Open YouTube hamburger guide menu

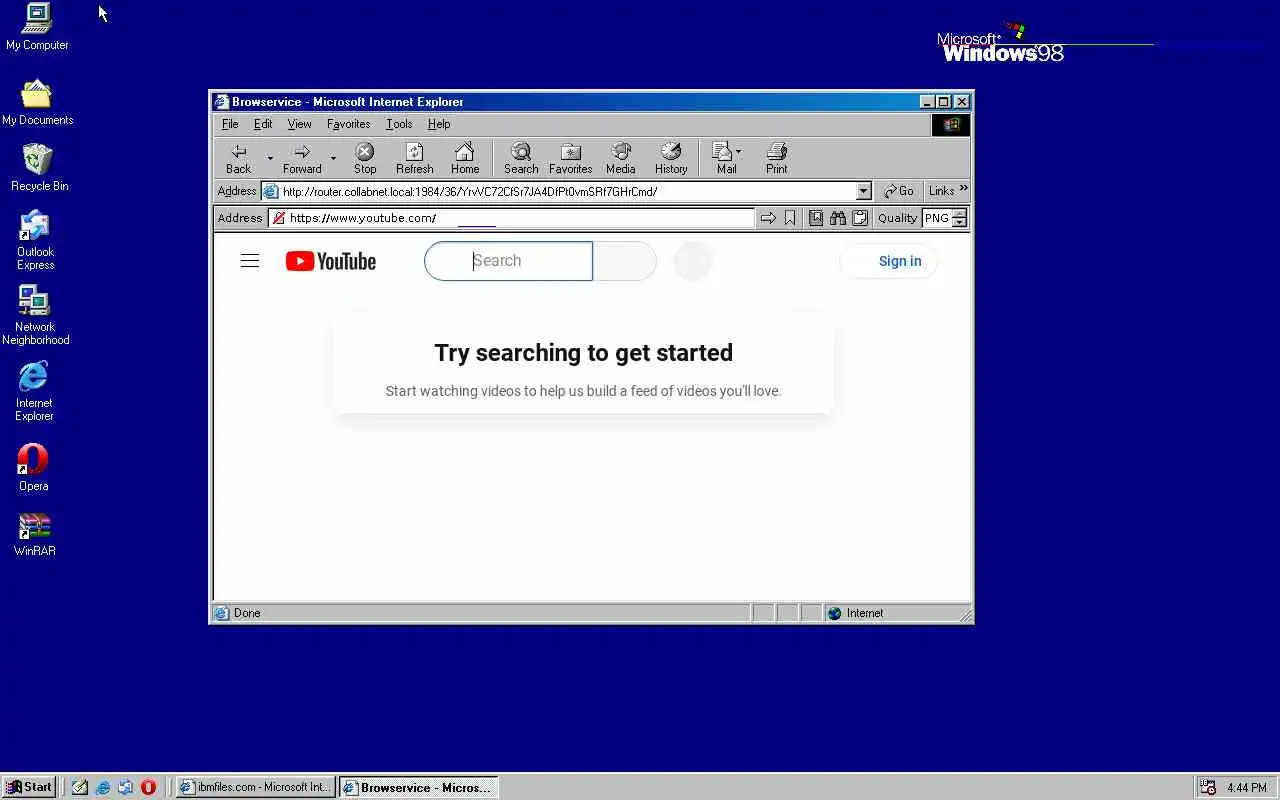(250, 261)
